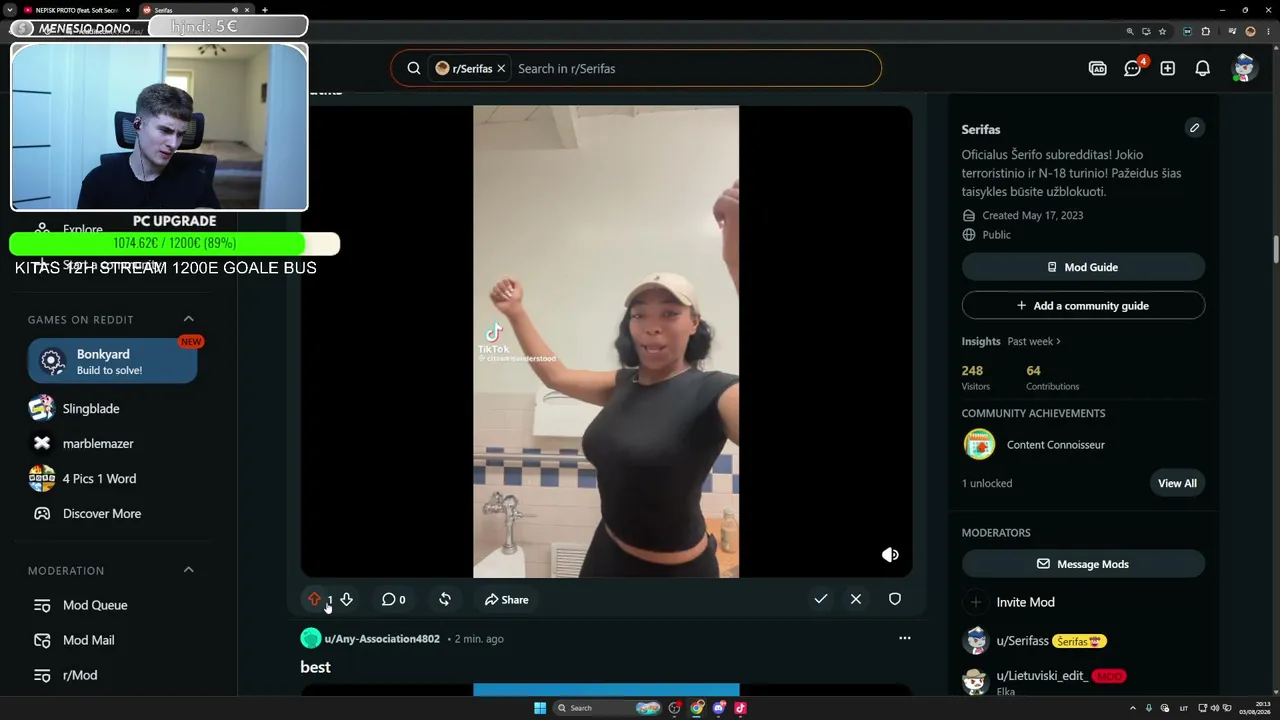Viewport: 1280px width, 720px height.
Task: Open Chrome from the taskbar
Action: click(x=697, y=708)
